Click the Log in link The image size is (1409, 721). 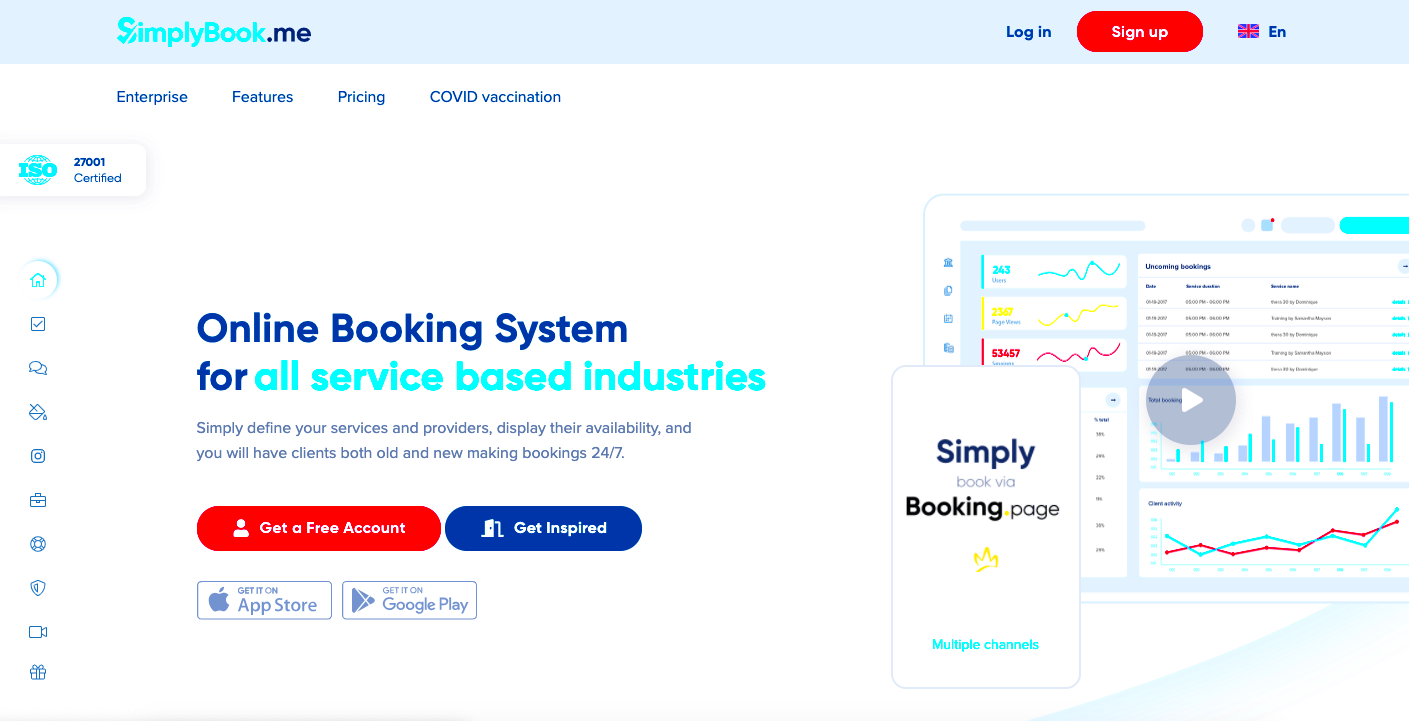pos(1028,32)
